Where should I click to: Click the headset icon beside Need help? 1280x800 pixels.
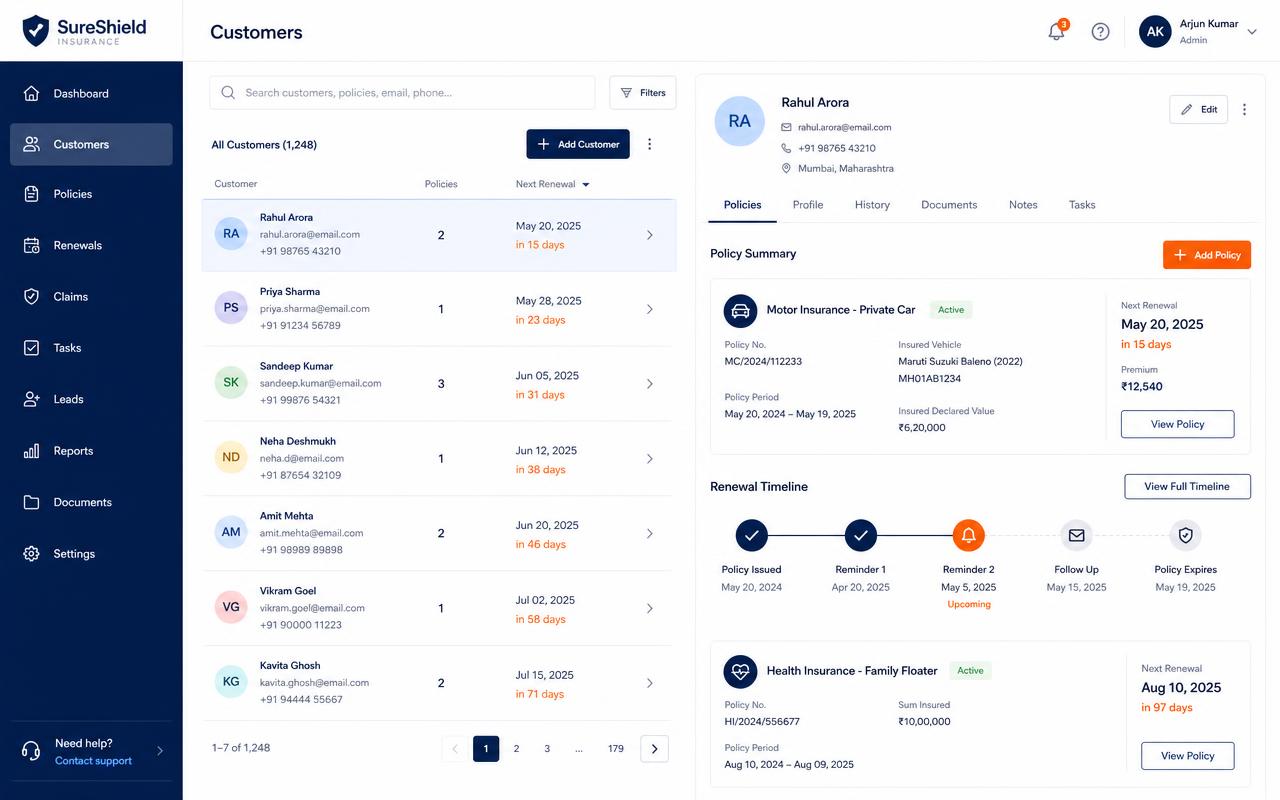[31, 751]
